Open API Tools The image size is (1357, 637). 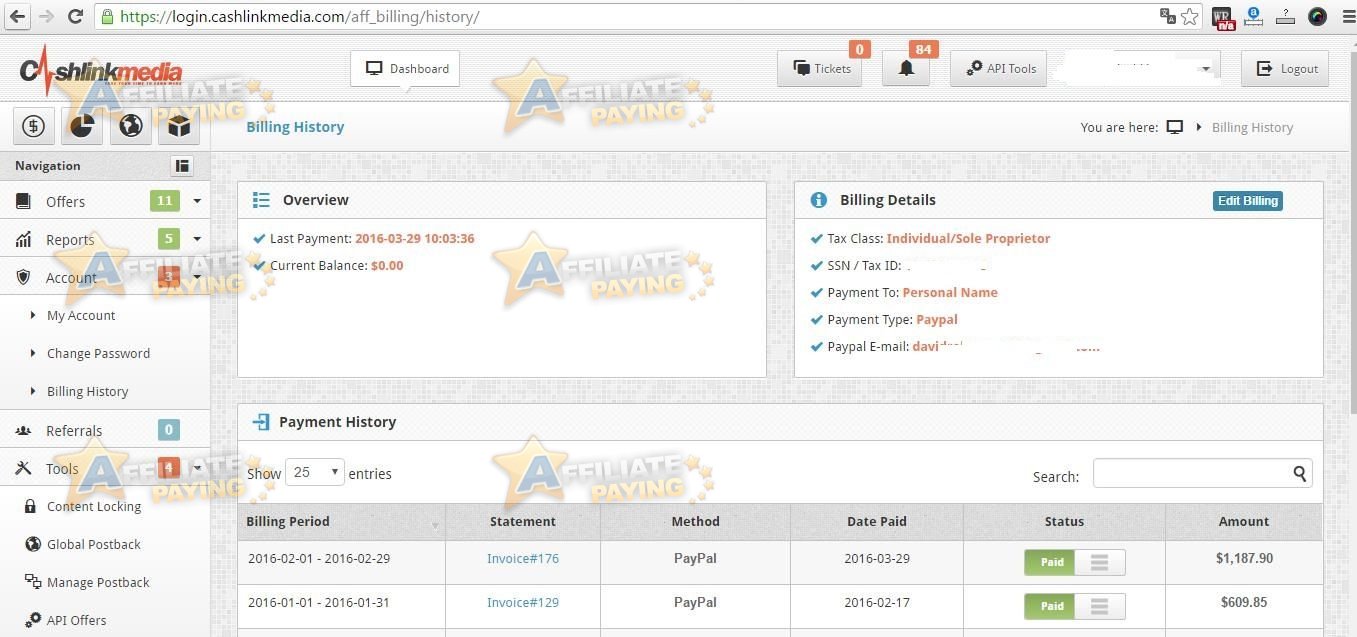(x=999, y=68)
